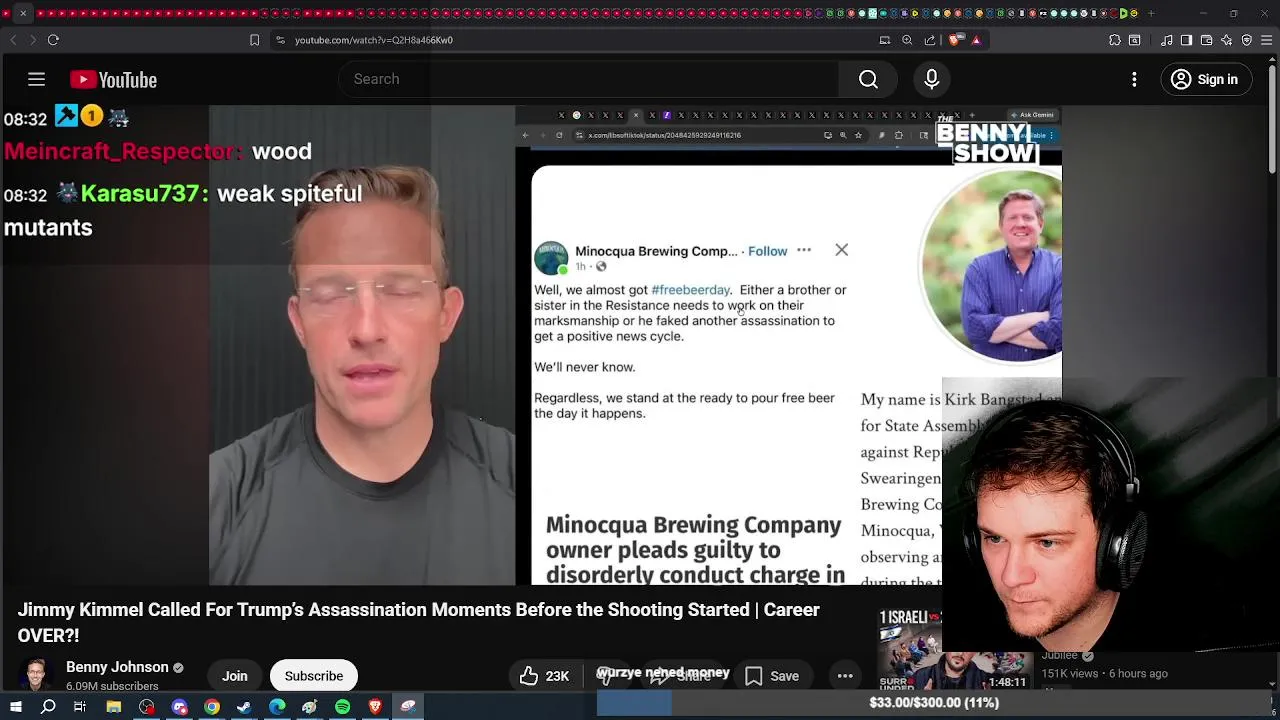The width and height of the screenshot is (1280, 720).
Task: Save the video to a playlist
Action: point(771,676)
